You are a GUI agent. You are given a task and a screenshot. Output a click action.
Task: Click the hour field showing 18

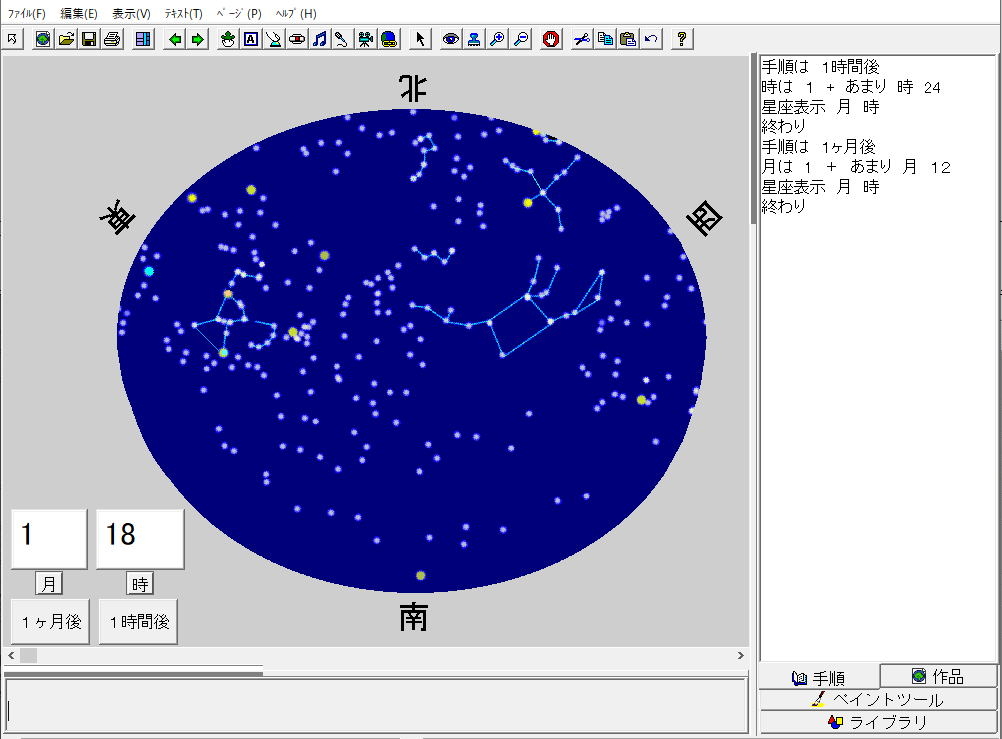tap(140, 538)
